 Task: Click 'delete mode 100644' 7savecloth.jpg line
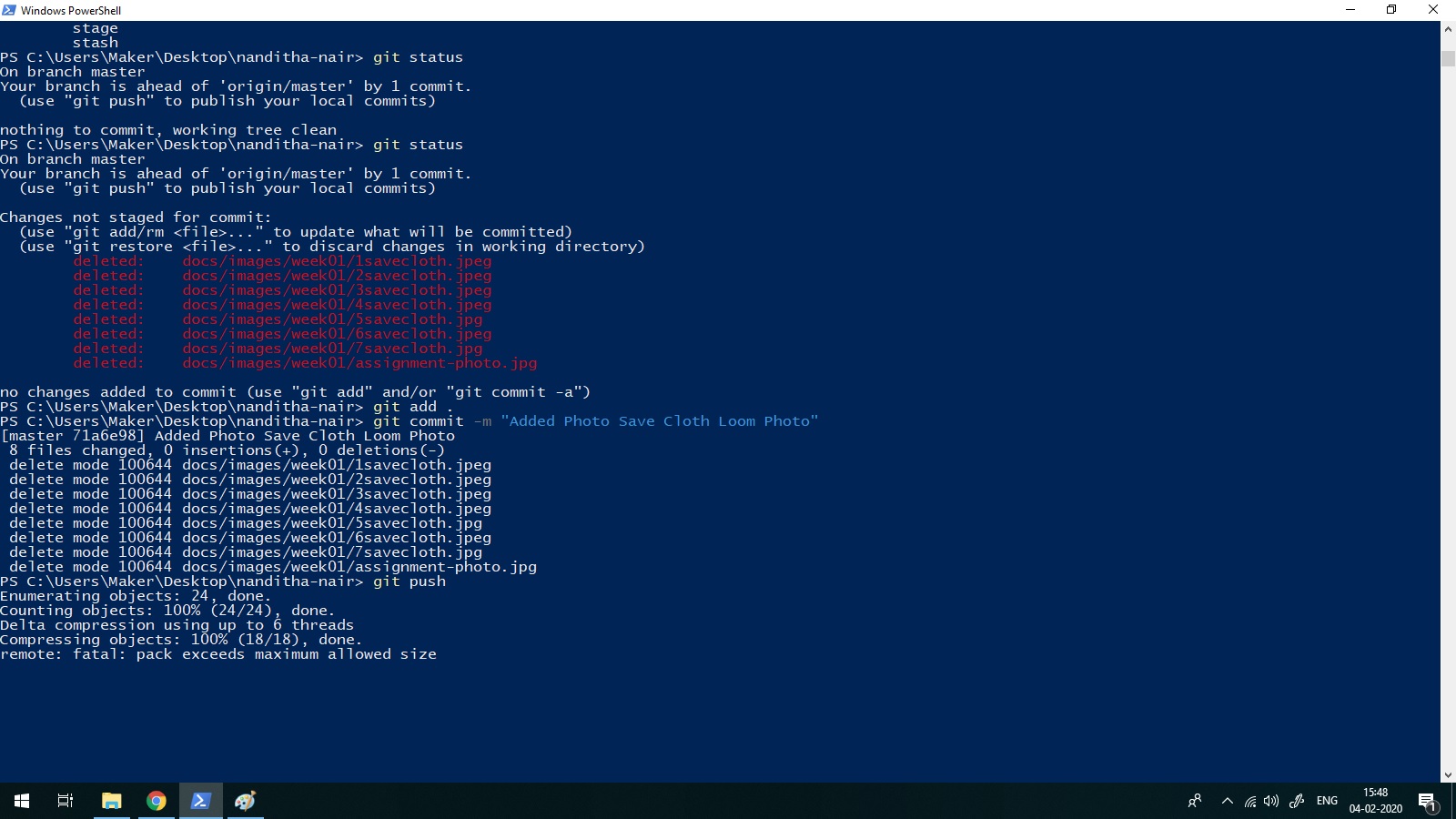pyautogui.click(x=246, y=552)
